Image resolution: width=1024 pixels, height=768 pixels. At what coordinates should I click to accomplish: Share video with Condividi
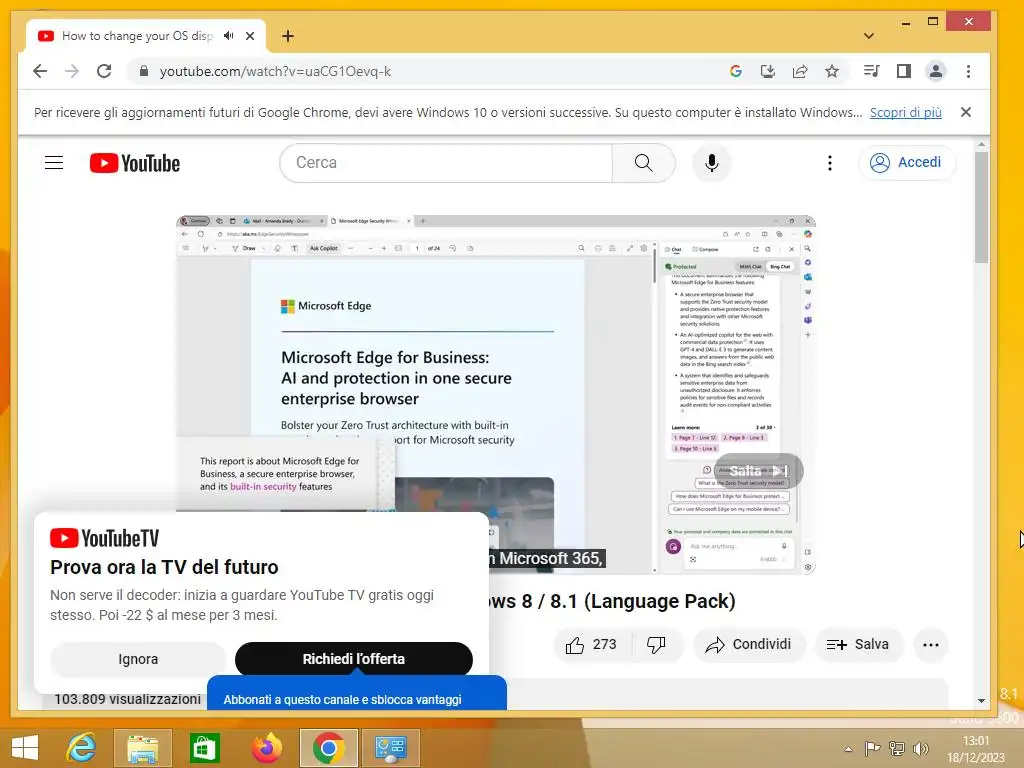click(749, 645)
